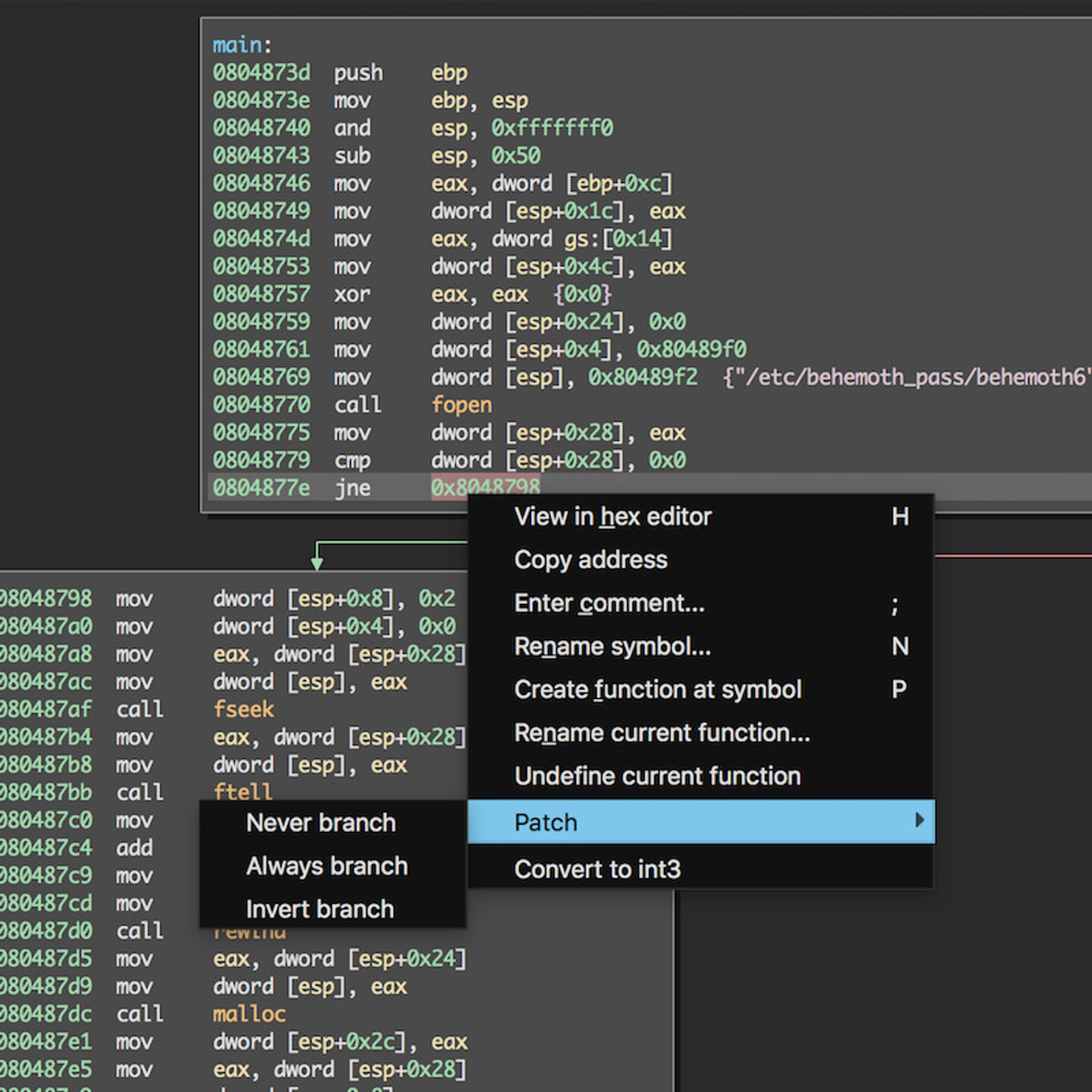Choose 'Always branch' patch option
This screenshot has height=1092, width=1092.
click(x=332, y=866)
